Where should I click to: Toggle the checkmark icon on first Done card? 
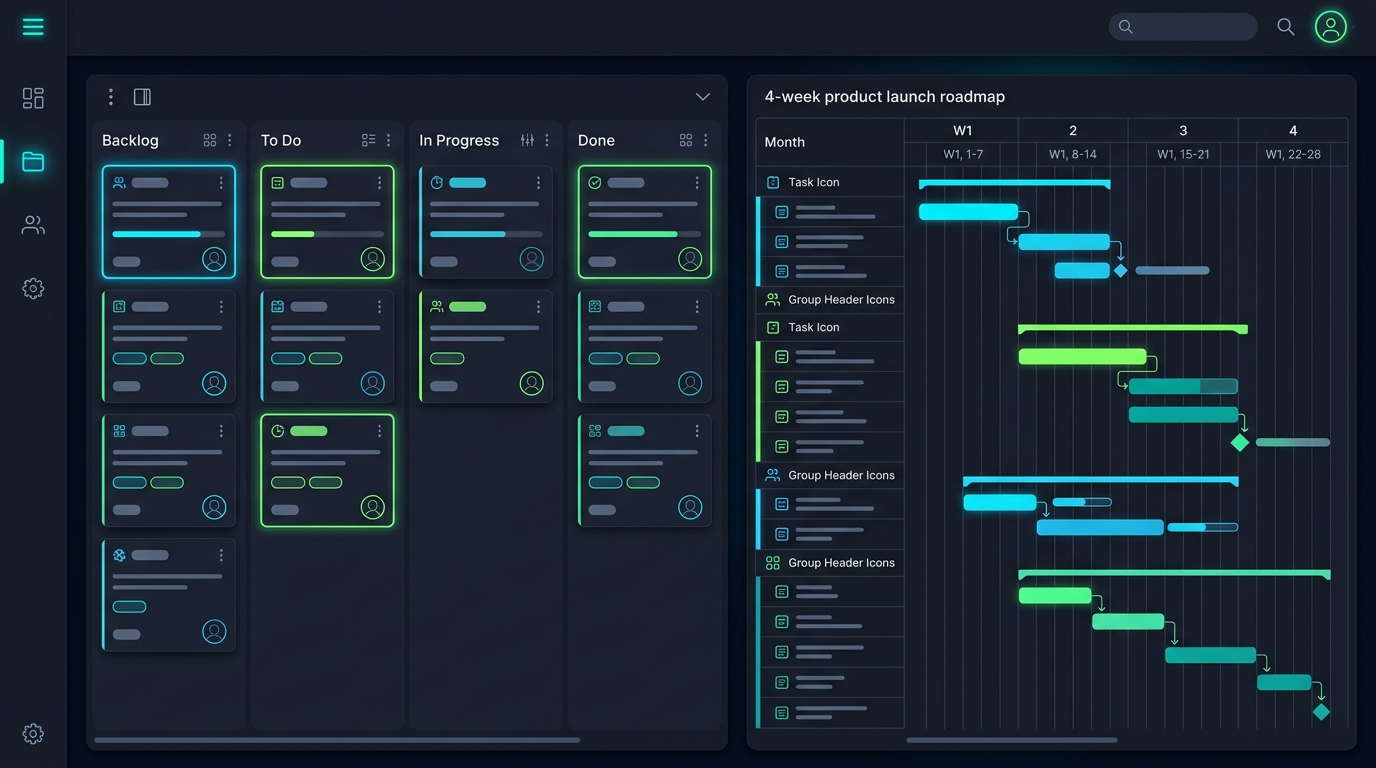tap(595, 183)
